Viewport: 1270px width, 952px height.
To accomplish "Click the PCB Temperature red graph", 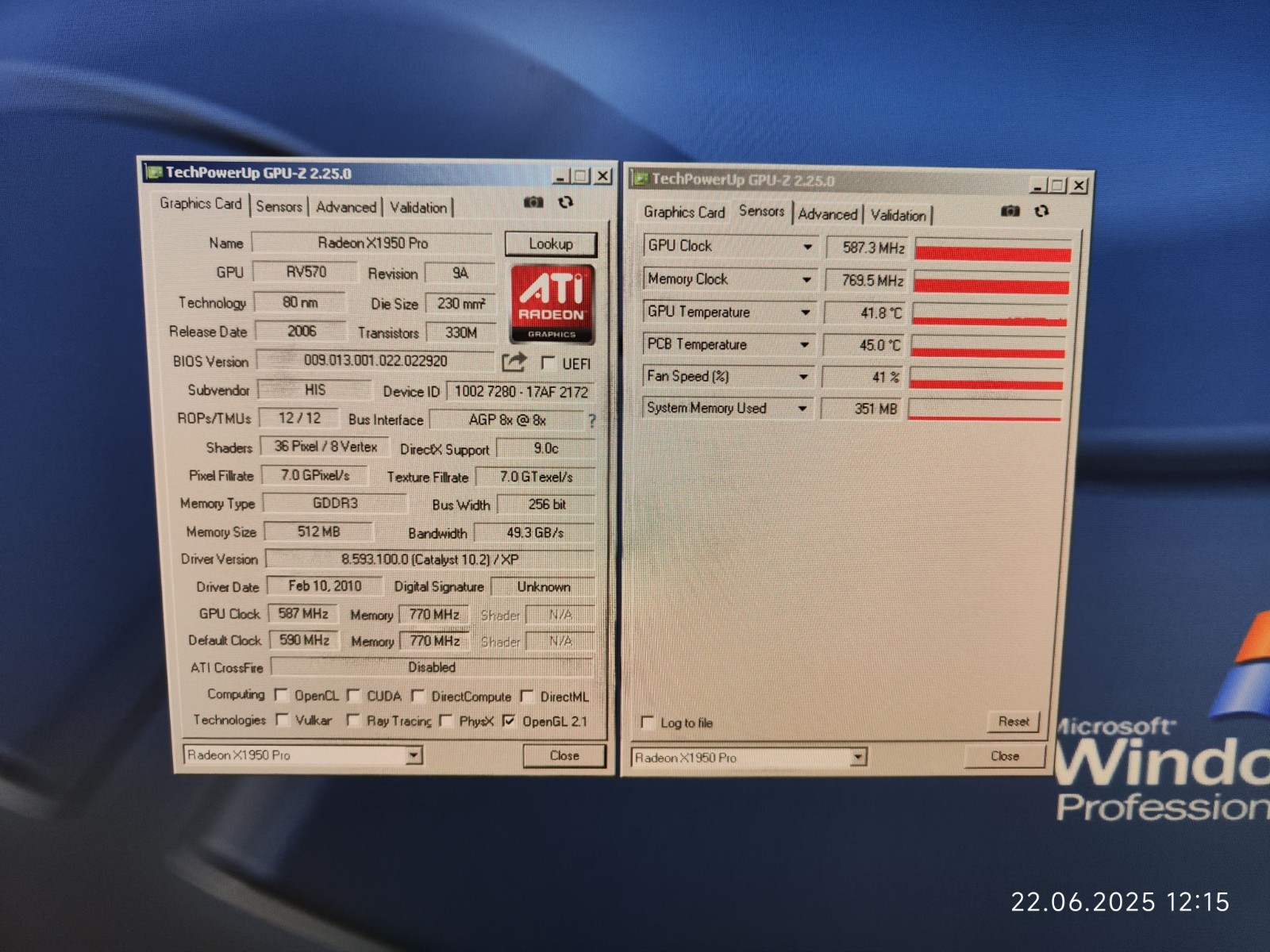I will pos(988,346).
